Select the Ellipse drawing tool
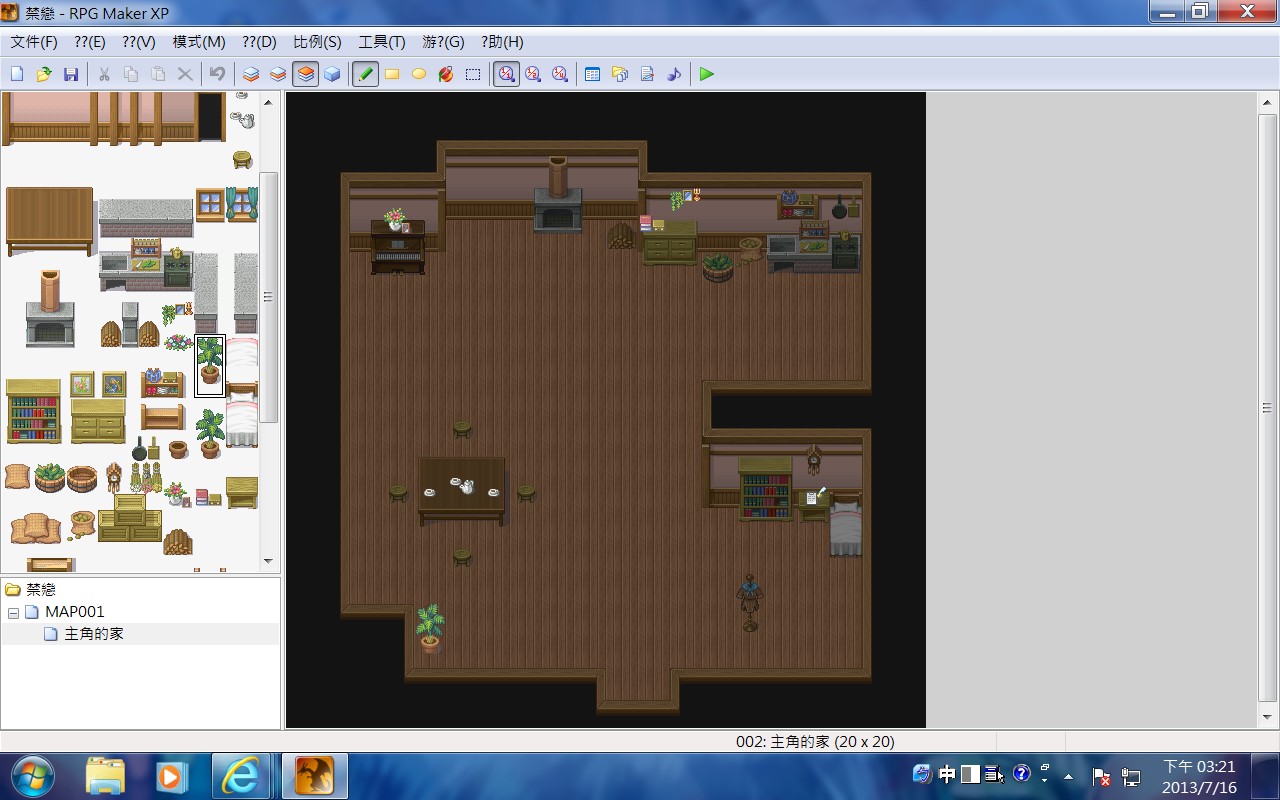The width and height of the screenshot is (1280, 800). [x=419, y=74]
